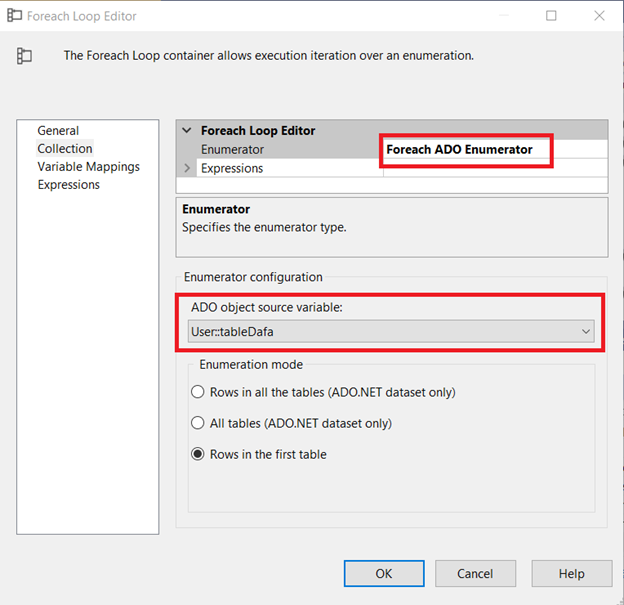Maximize the Foreach Loop Editor window

click(x=551, y=16)
